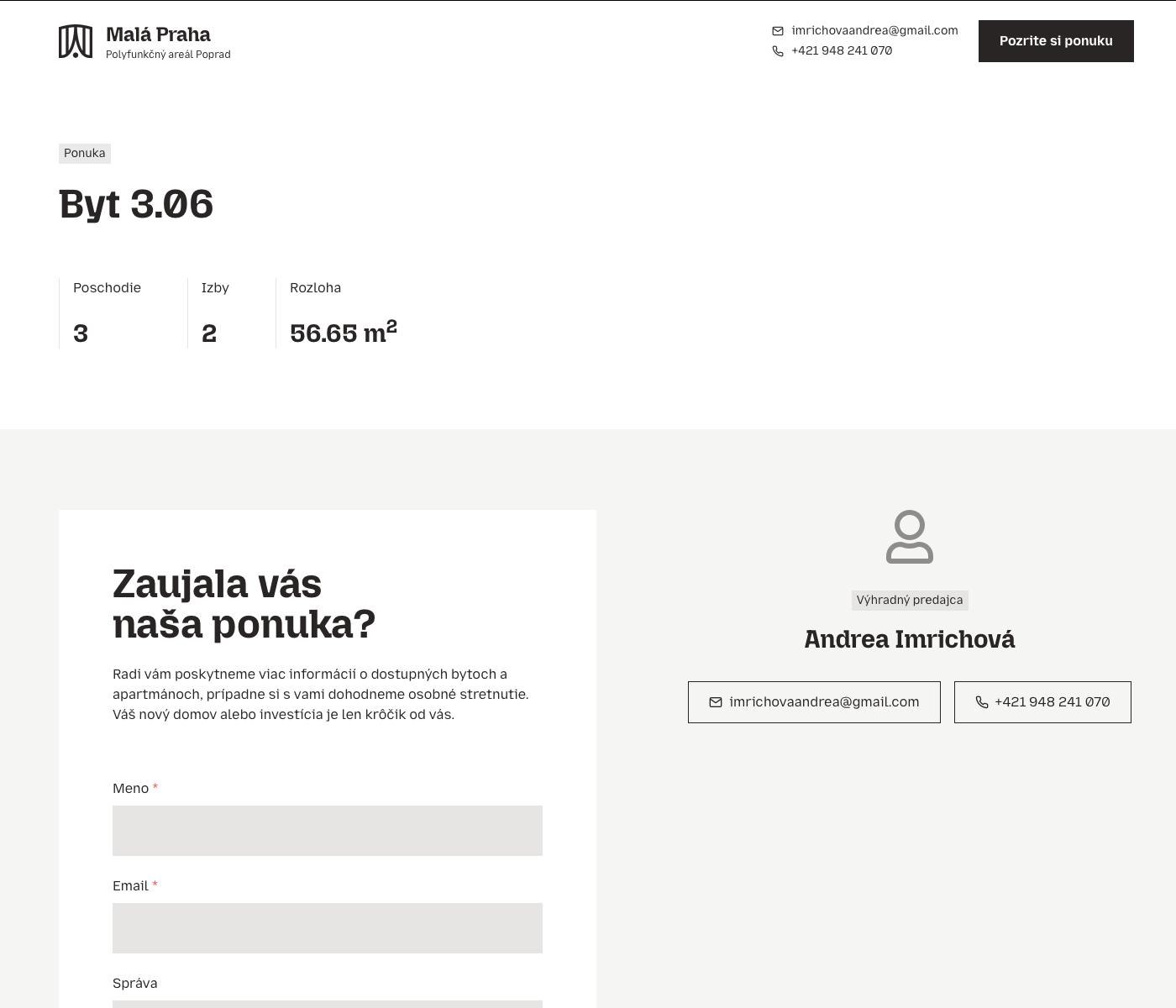Click imrichovaandrea@gmail.com link in the header

tap(874, 30)
